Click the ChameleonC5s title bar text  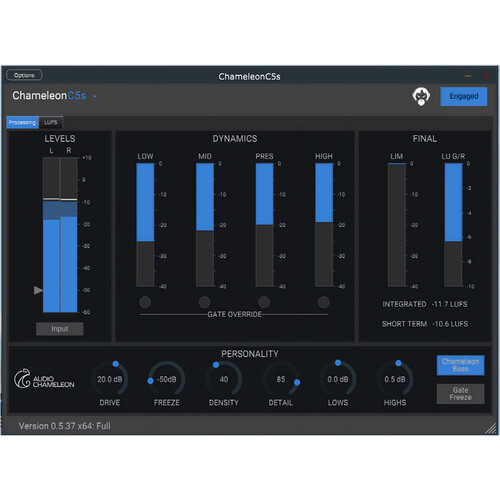point(249,77)
